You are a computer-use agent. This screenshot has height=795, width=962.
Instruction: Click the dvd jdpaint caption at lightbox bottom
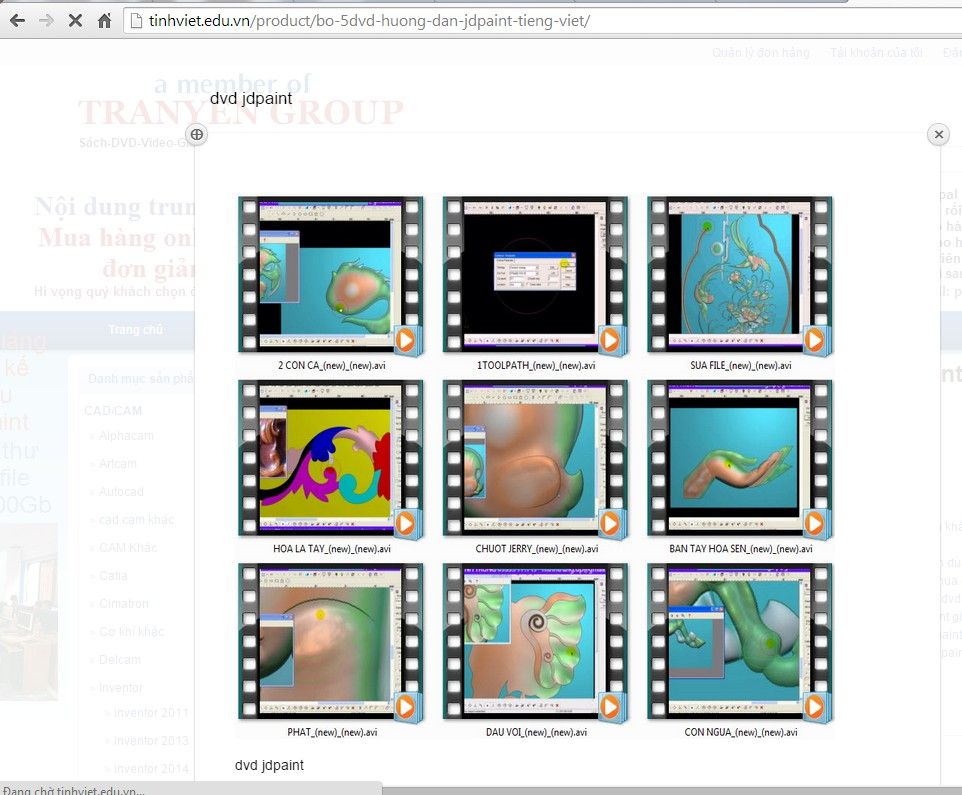(269, 765)
